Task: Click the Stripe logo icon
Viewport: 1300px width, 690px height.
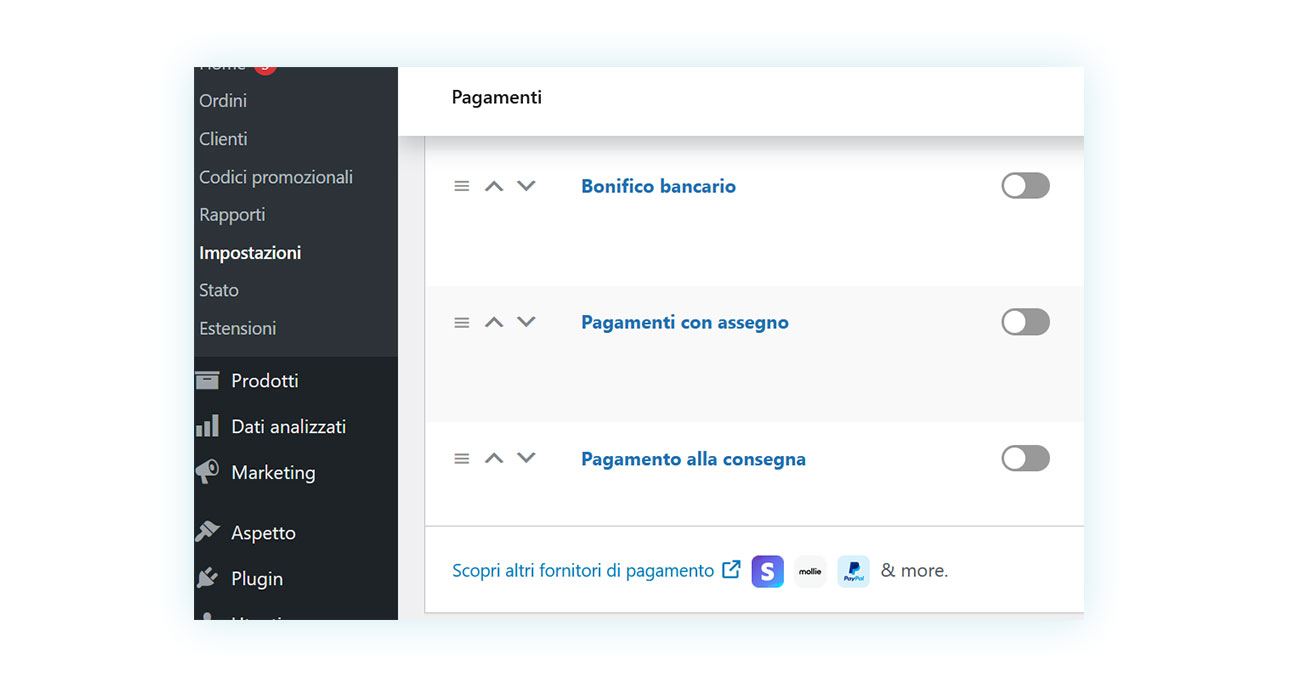Action: pyautogui.click(x=768, y=571)
